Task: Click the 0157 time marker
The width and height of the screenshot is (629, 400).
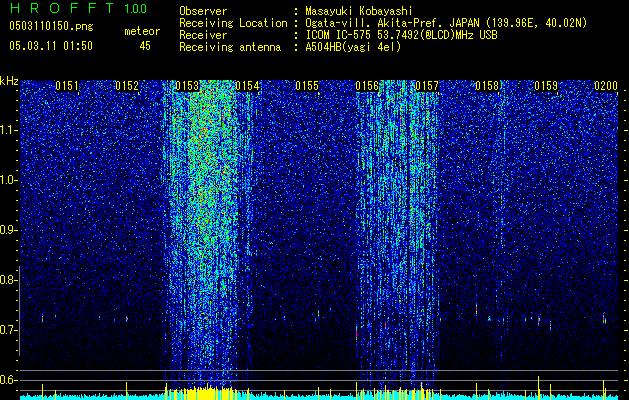Action: point(427,86)
